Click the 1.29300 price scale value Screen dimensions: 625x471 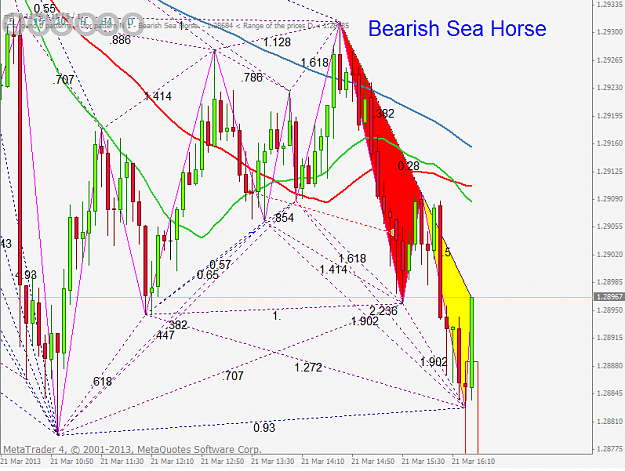609,31
